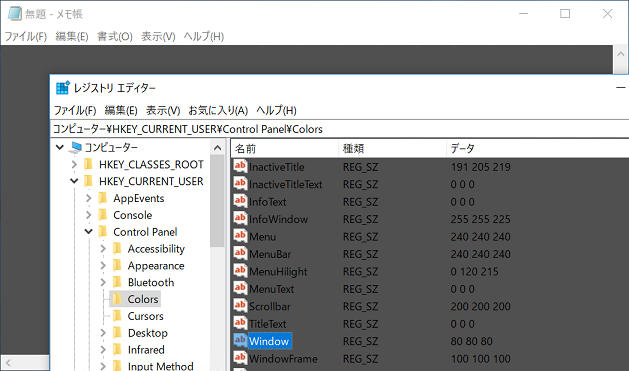629x371 pixels.
Task: Expand the Bluetooth key
Action: coord(103,282)
